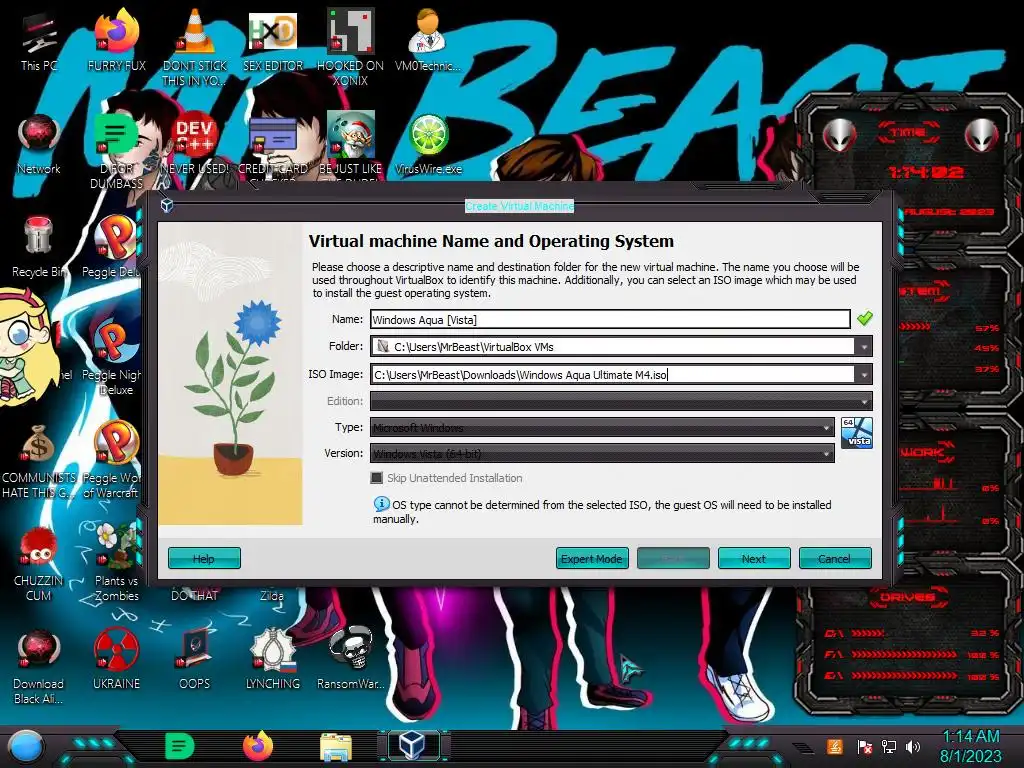
Task: Open File Explorer from the taskbar
Action: (336, 747)
